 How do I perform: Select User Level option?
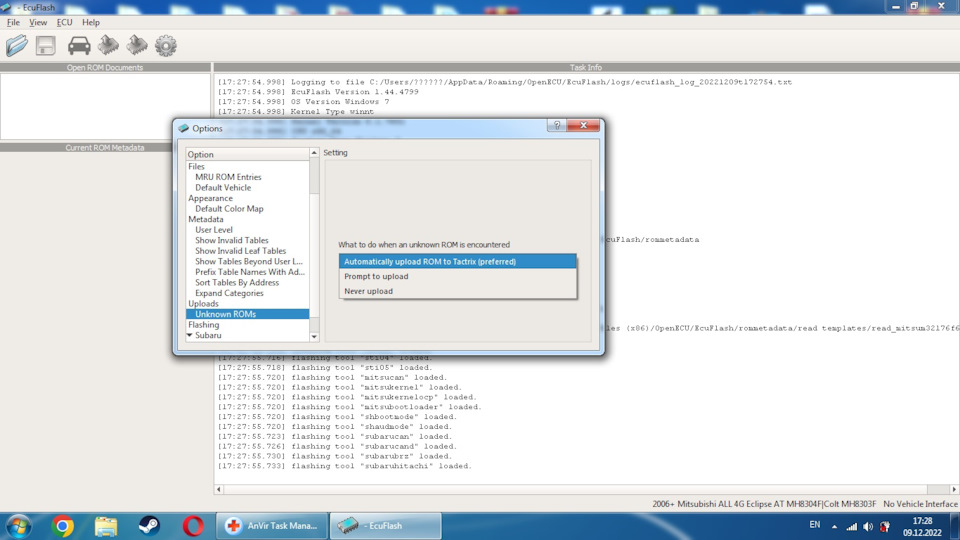pos(214,230)
